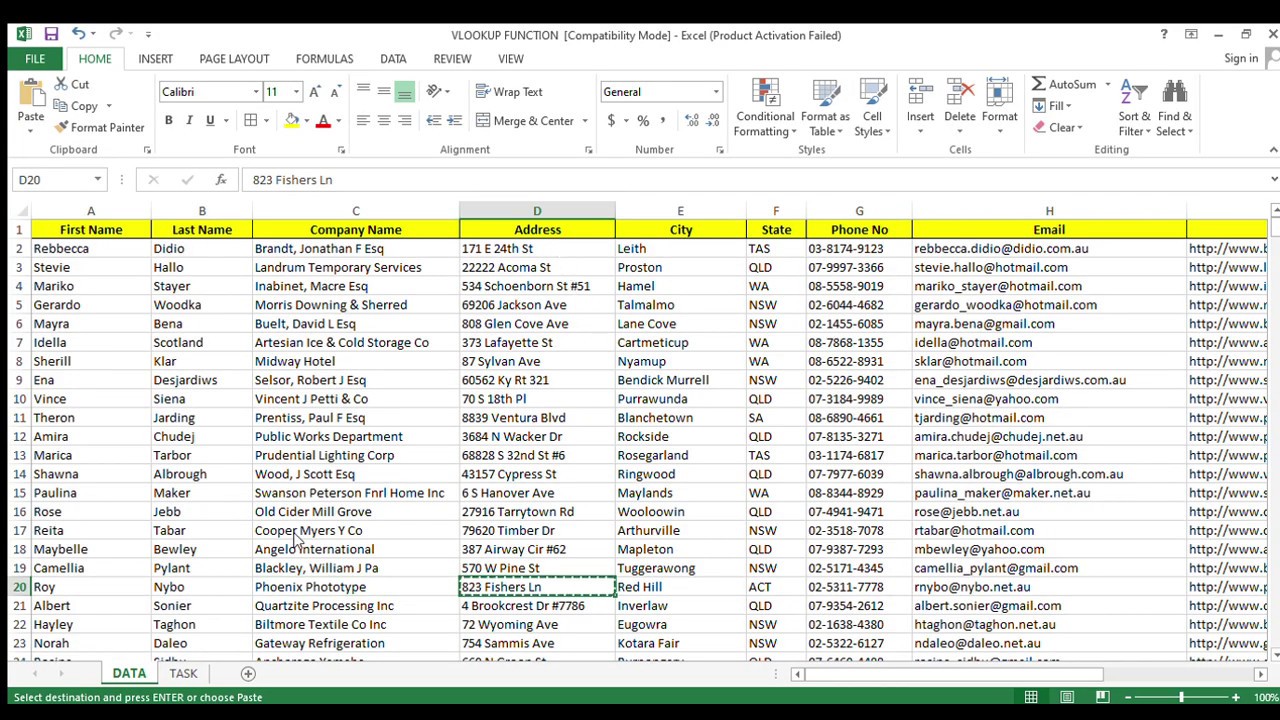The image size is (1280, 720).
Task: Open Format as Table gallery
Action: click(826, 108)
